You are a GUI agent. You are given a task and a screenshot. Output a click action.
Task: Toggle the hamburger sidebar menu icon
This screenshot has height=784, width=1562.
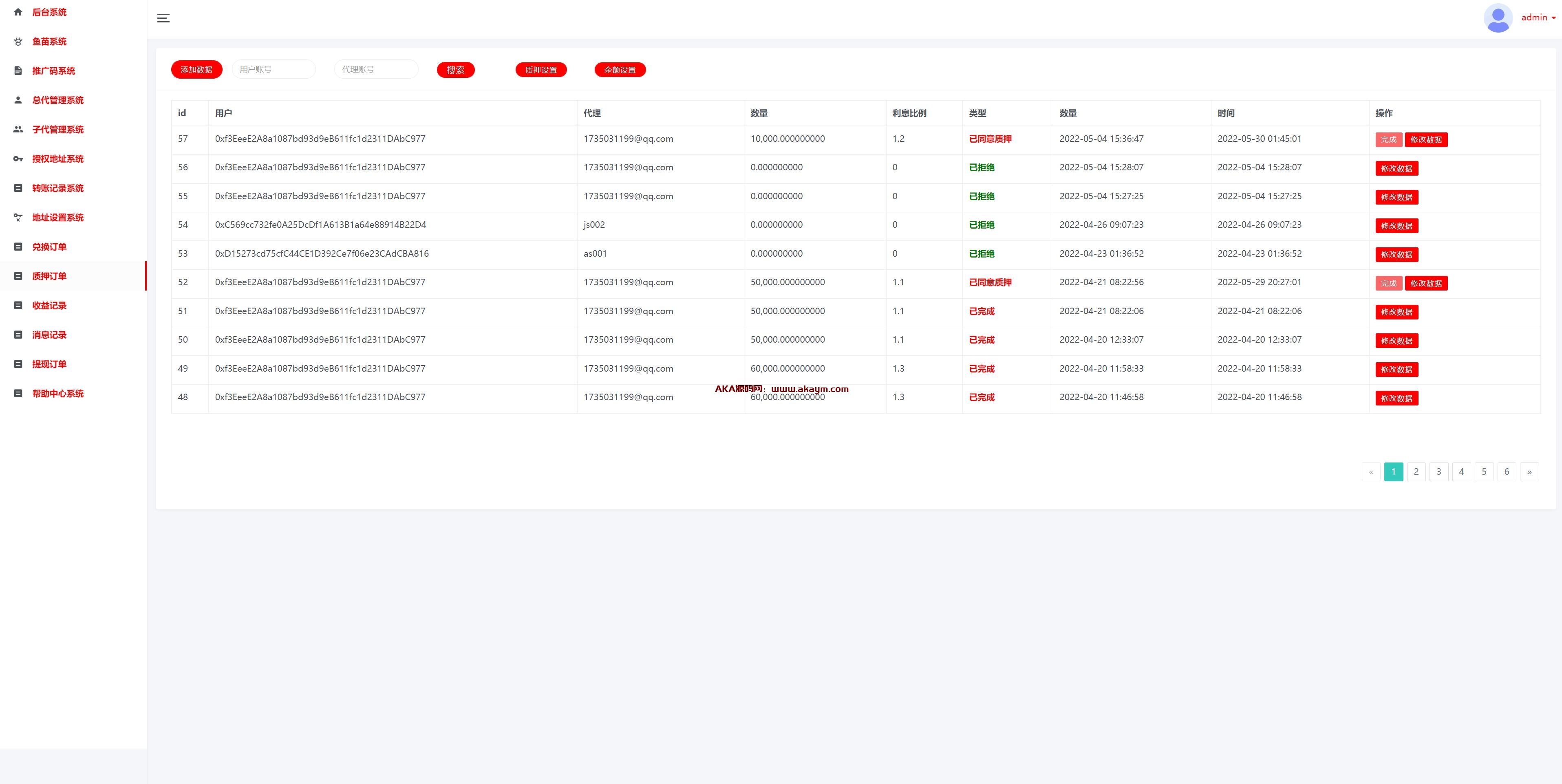coord(163,18)
